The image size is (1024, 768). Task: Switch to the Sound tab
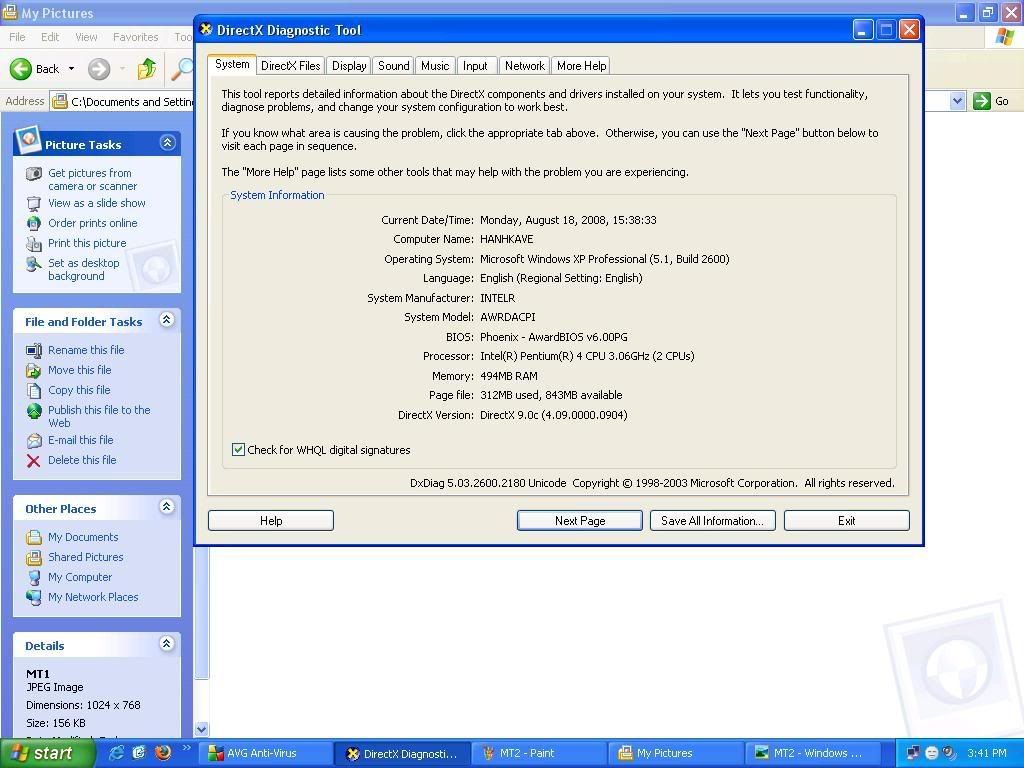coord(393,66)
